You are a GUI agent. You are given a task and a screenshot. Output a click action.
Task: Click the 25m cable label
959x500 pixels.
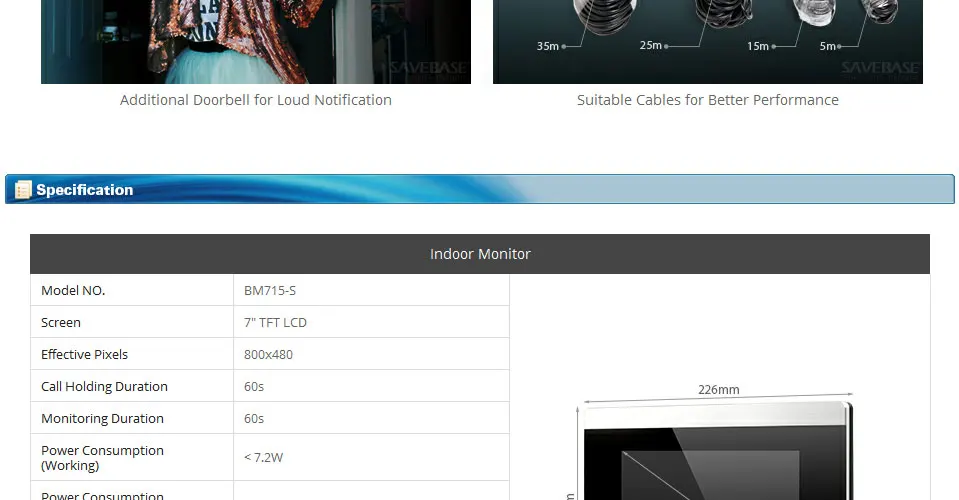pos(651,45)
